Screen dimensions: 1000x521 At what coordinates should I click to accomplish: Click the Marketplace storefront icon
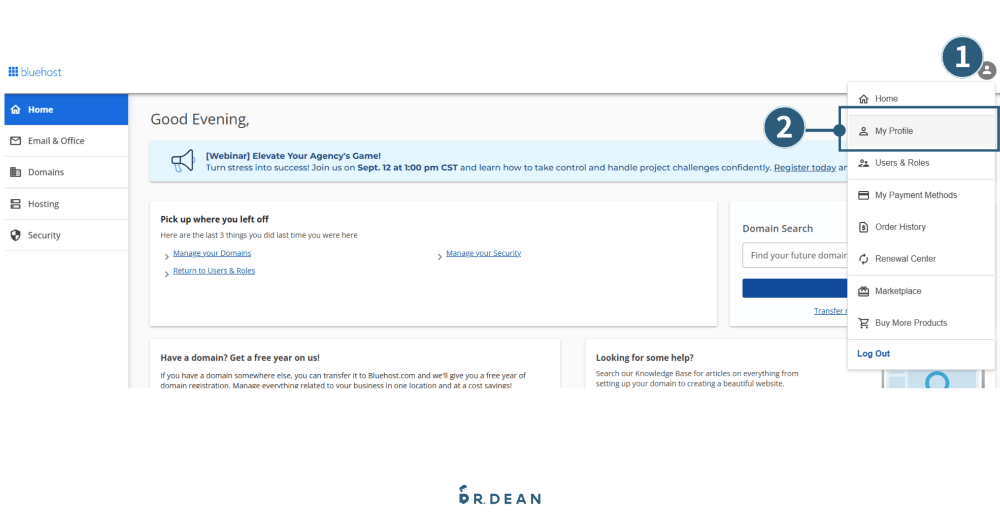pos(864,291)
